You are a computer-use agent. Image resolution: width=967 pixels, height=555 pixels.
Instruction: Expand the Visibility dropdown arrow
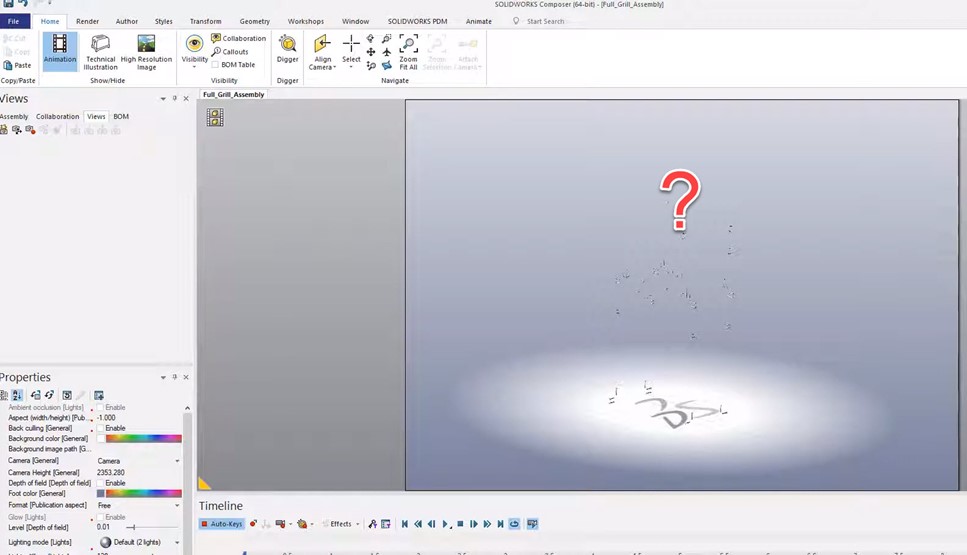[194, 67]
